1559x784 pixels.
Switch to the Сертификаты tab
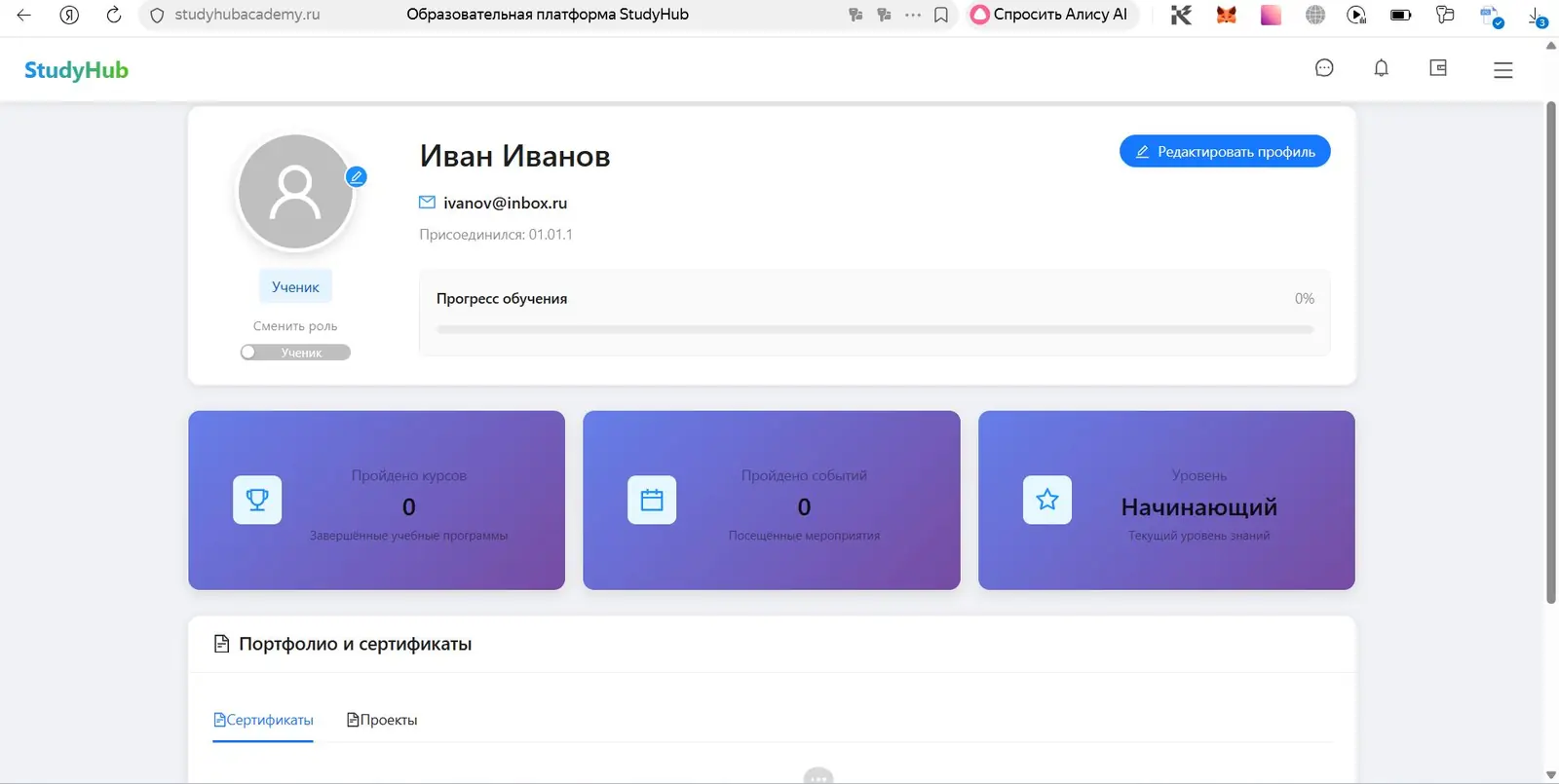coord(263,720)
